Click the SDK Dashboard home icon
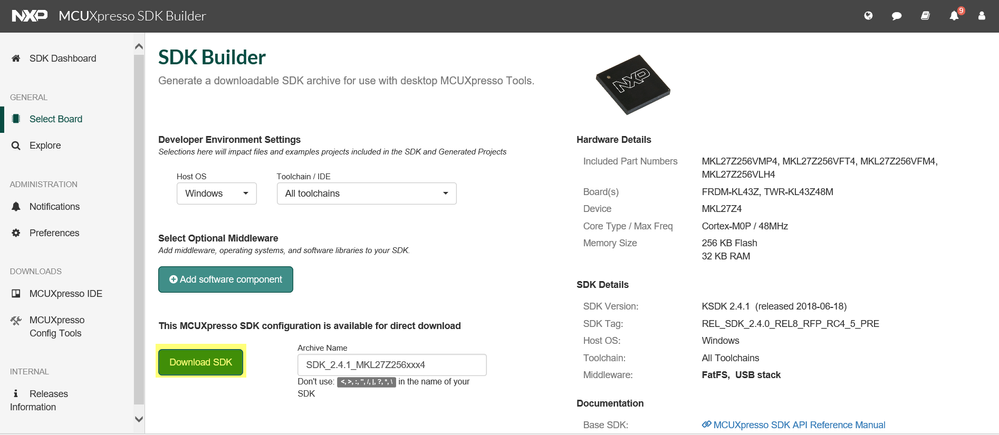This screenshot has height=435, width=999. point(16,58)
